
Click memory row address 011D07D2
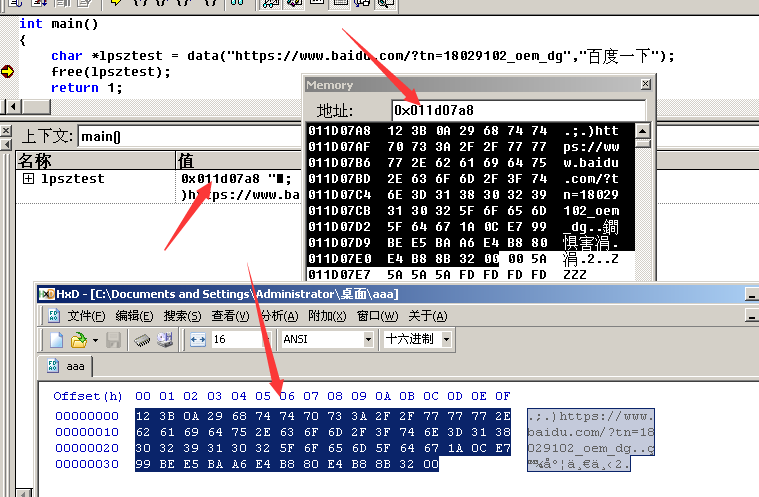339,226
